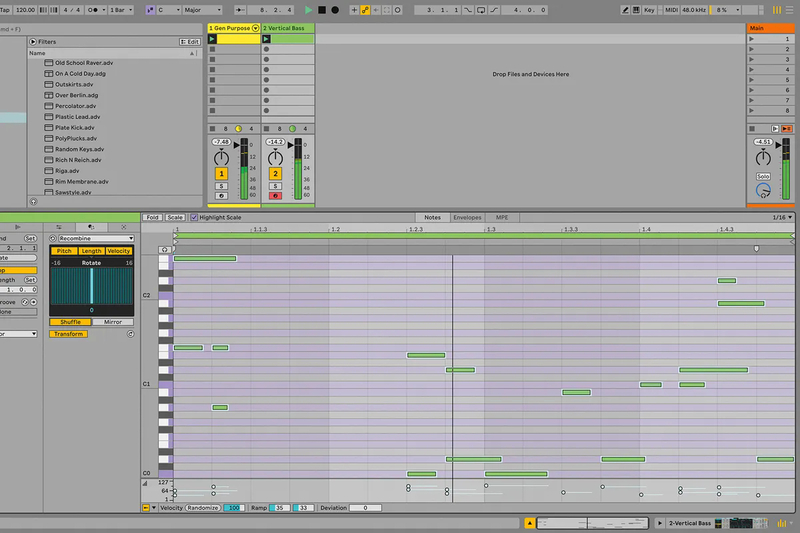Click the Main track volume fader
The width and height of the screenshot is (800, 533).
[x=779, y=145]
